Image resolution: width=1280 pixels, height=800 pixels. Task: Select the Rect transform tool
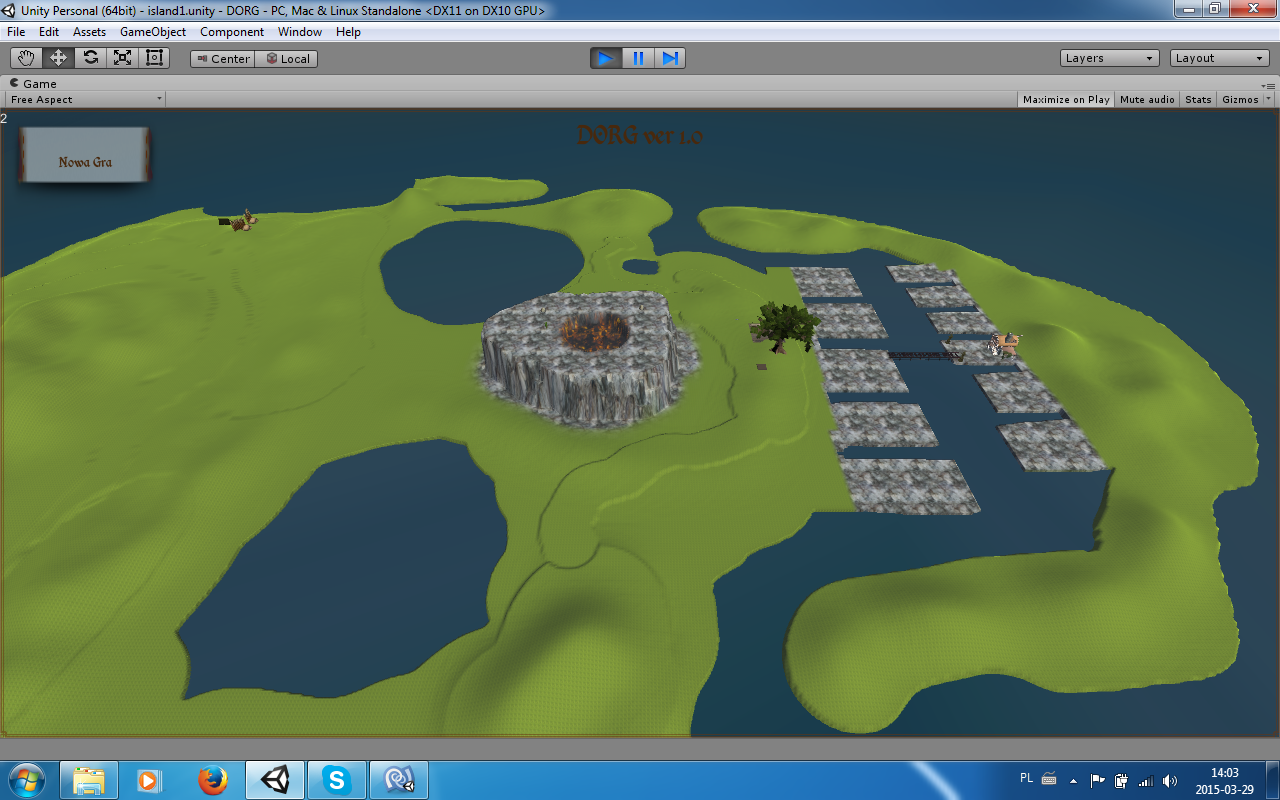(x=154, y=58)
